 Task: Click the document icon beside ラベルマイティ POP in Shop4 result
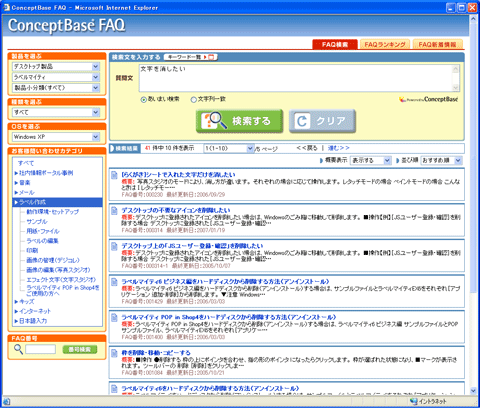pyautogui.click(x=114, y=317)
